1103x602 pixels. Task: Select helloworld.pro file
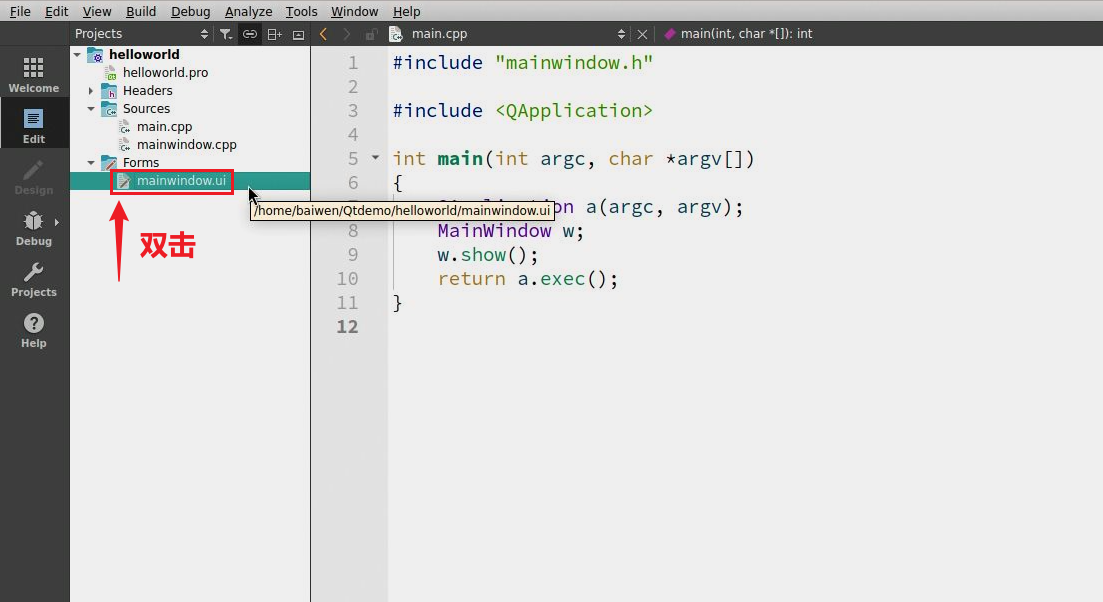click(x=165, y=73)
